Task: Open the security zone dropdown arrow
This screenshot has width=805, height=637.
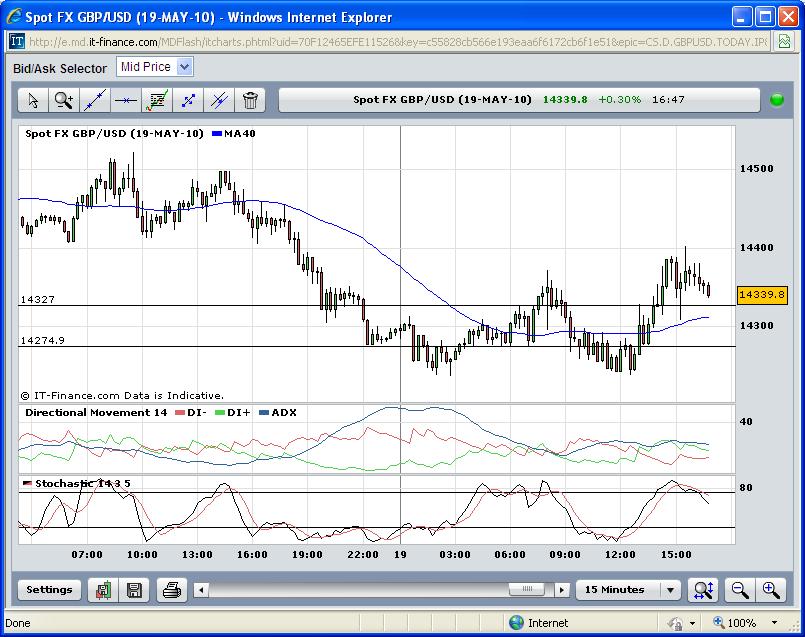Action: pyautogui.click(x=692, y=623)
